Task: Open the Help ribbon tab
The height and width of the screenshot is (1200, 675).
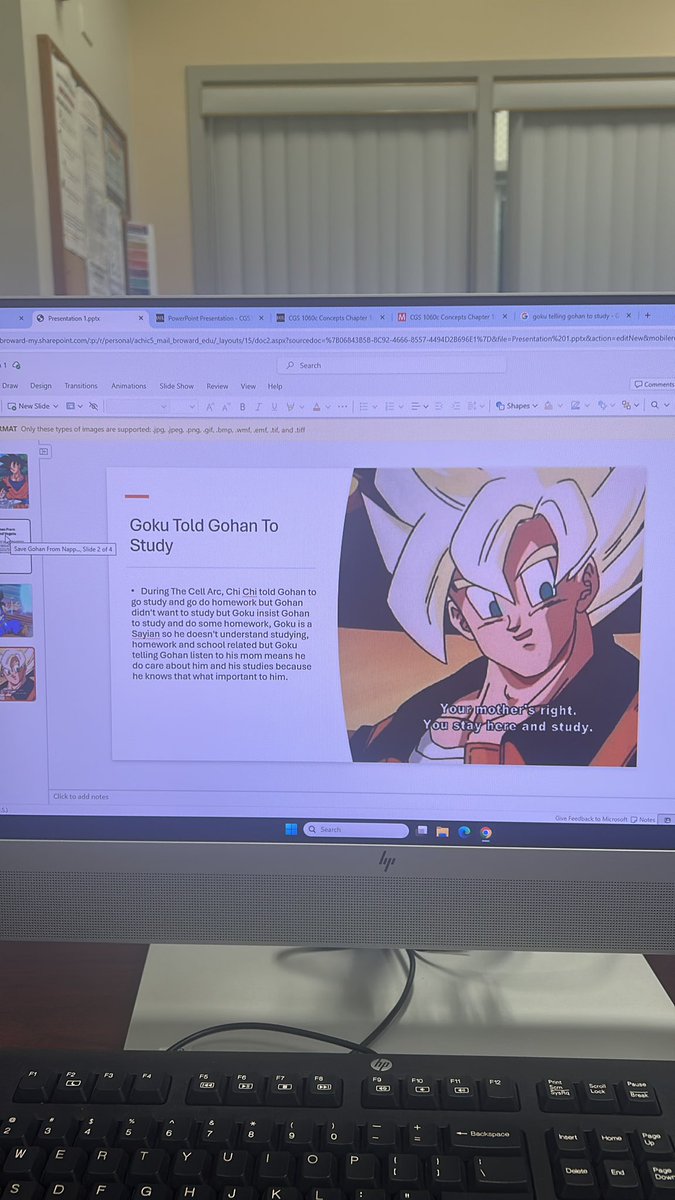Action: 275,386
